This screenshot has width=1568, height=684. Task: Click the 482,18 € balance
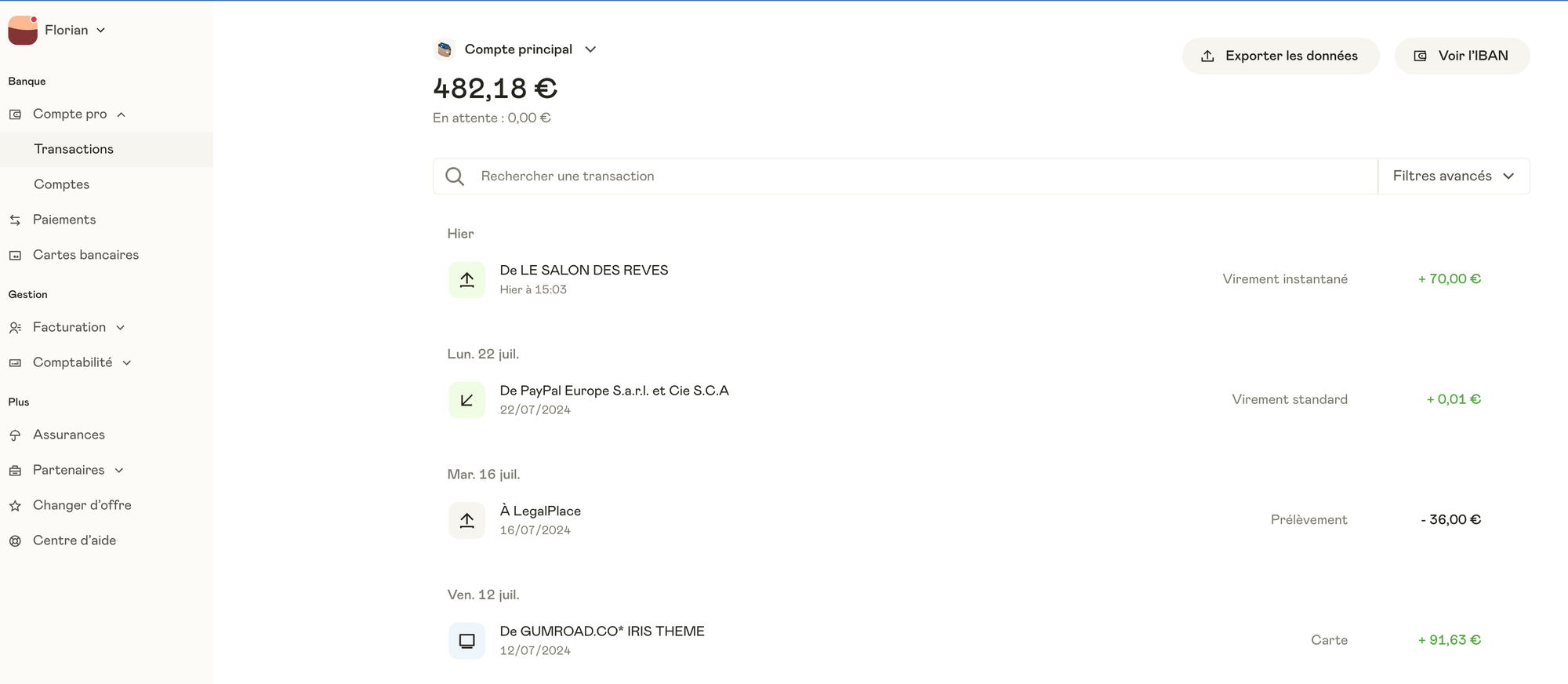[495, 89]
